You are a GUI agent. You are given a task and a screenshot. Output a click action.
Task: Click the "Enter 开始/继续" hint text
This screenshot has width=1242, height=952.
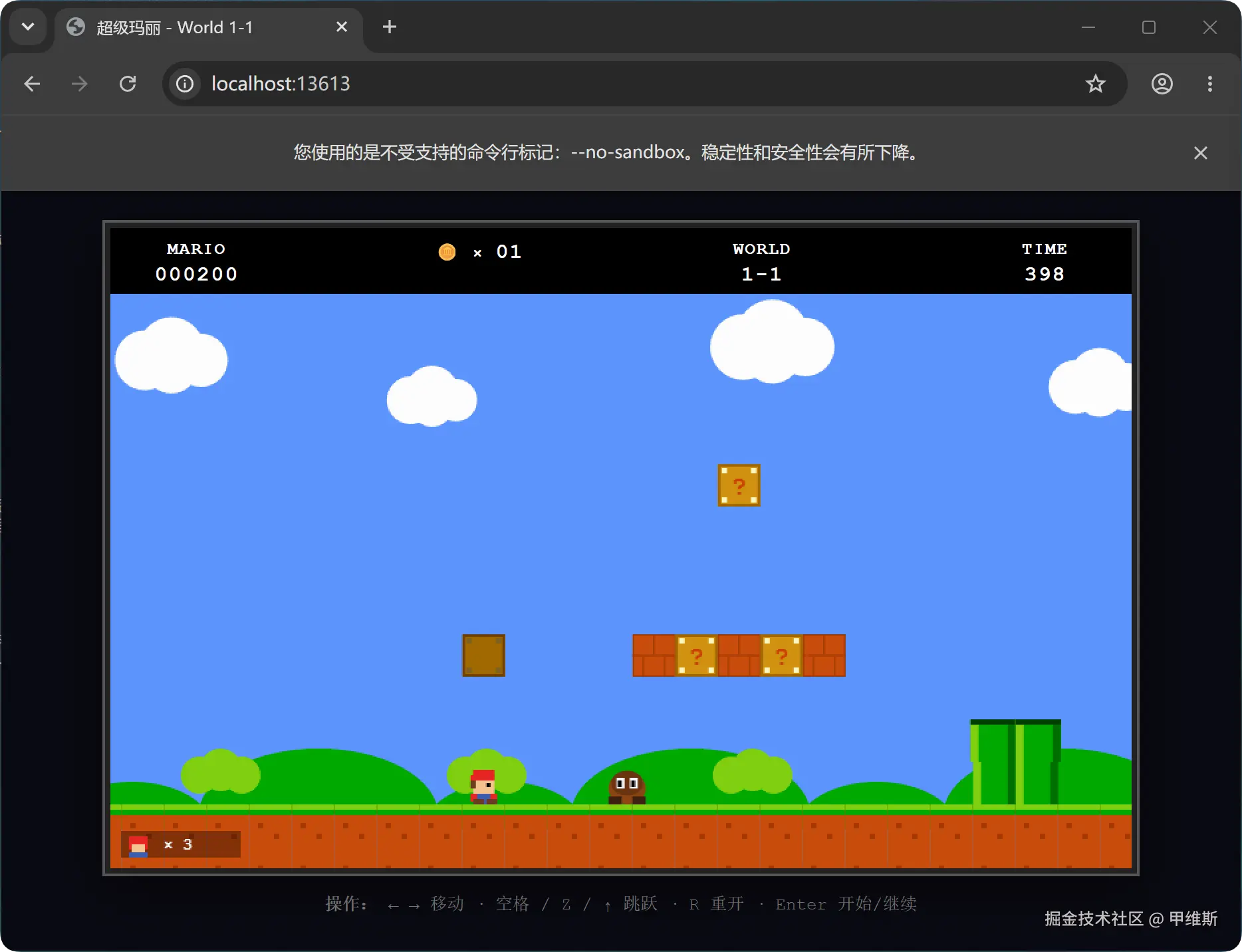point(846,904)
